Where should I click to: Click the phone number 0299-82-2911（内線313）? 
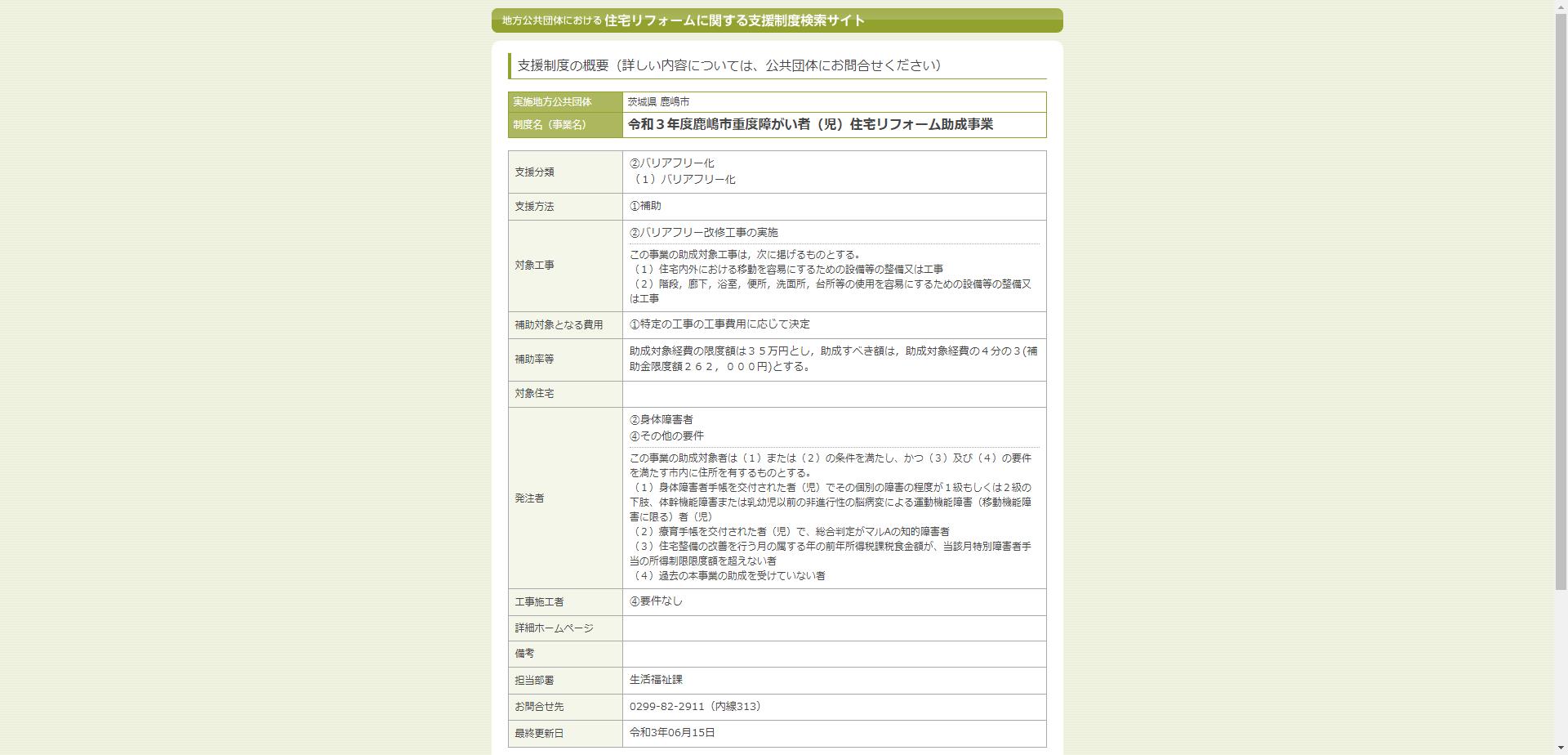(695, 707)
